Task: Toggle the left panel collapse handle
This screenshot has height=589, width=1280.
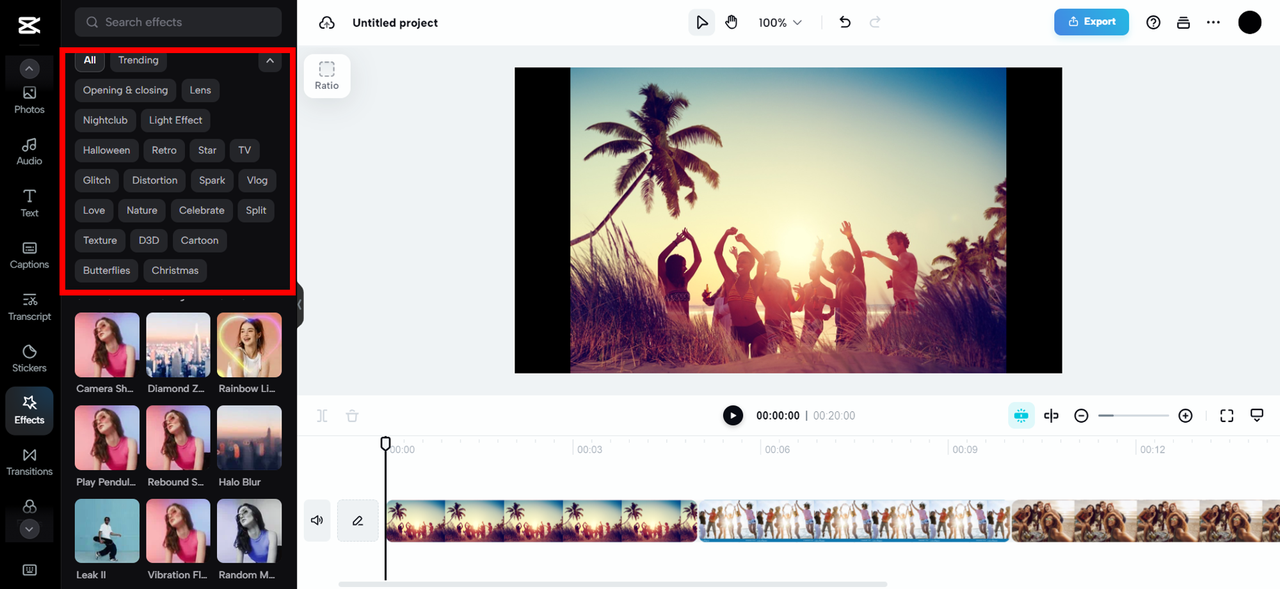Action: point(299,305)
